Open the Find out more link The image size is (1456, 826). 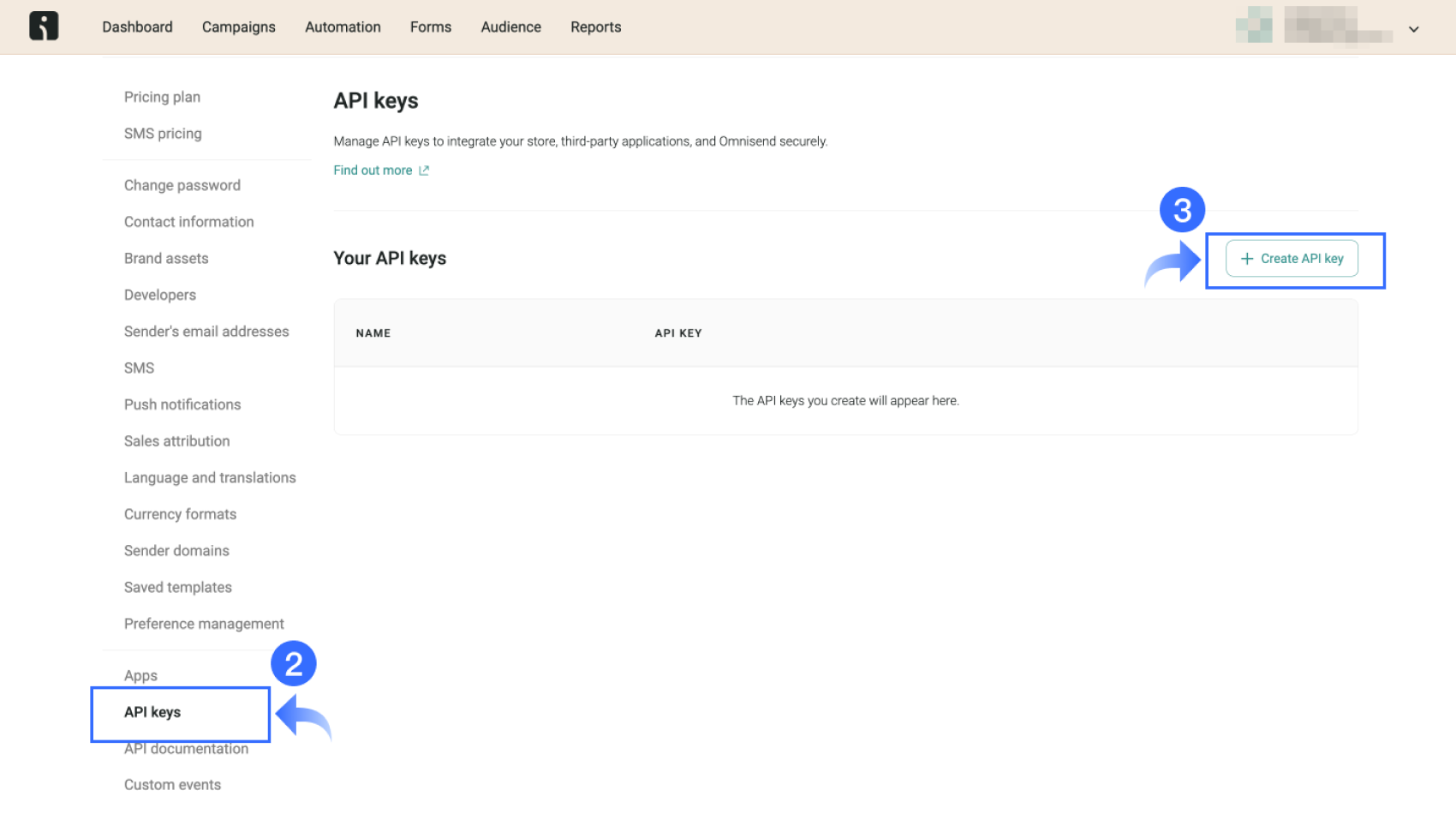[x=373, y=170]
